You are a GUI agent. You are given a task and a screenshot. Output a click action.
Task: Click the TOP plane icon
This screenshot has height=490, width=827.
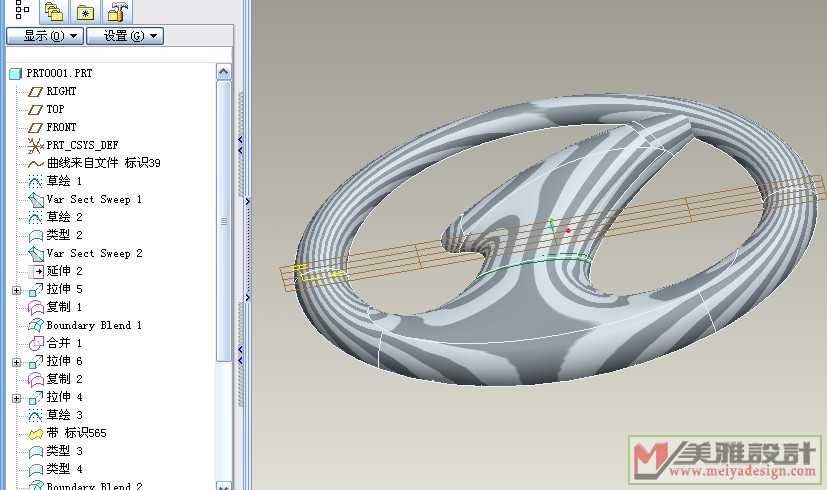coord(35,110)
